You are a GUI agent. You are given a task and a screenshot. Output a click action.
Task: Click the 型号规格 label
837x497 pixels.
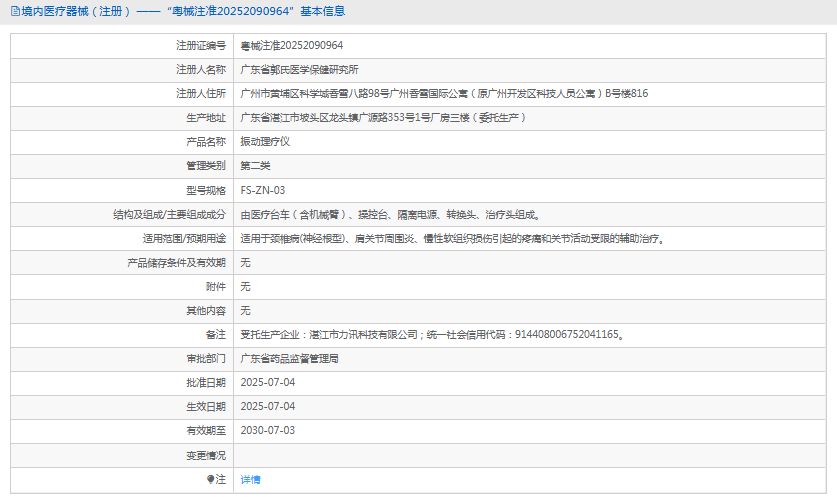click(x=206, y=190)
